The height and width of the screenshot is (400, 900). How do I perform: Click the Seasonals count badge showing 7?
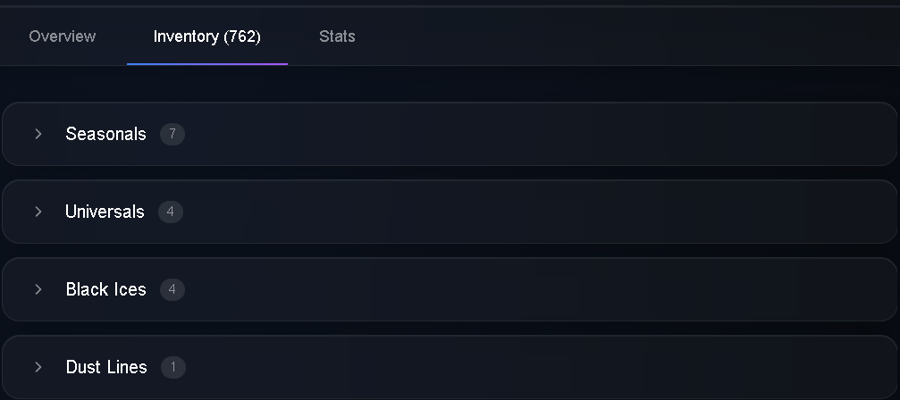click(172, 134)
